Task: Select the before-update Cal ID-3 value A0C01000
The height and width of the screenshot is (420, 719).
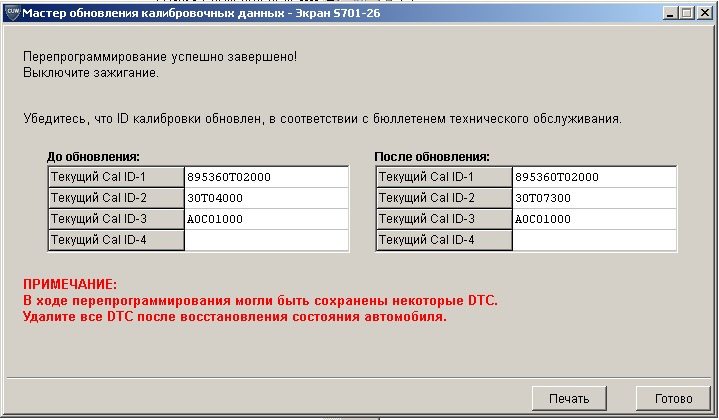Action: [x=266, y=219]
